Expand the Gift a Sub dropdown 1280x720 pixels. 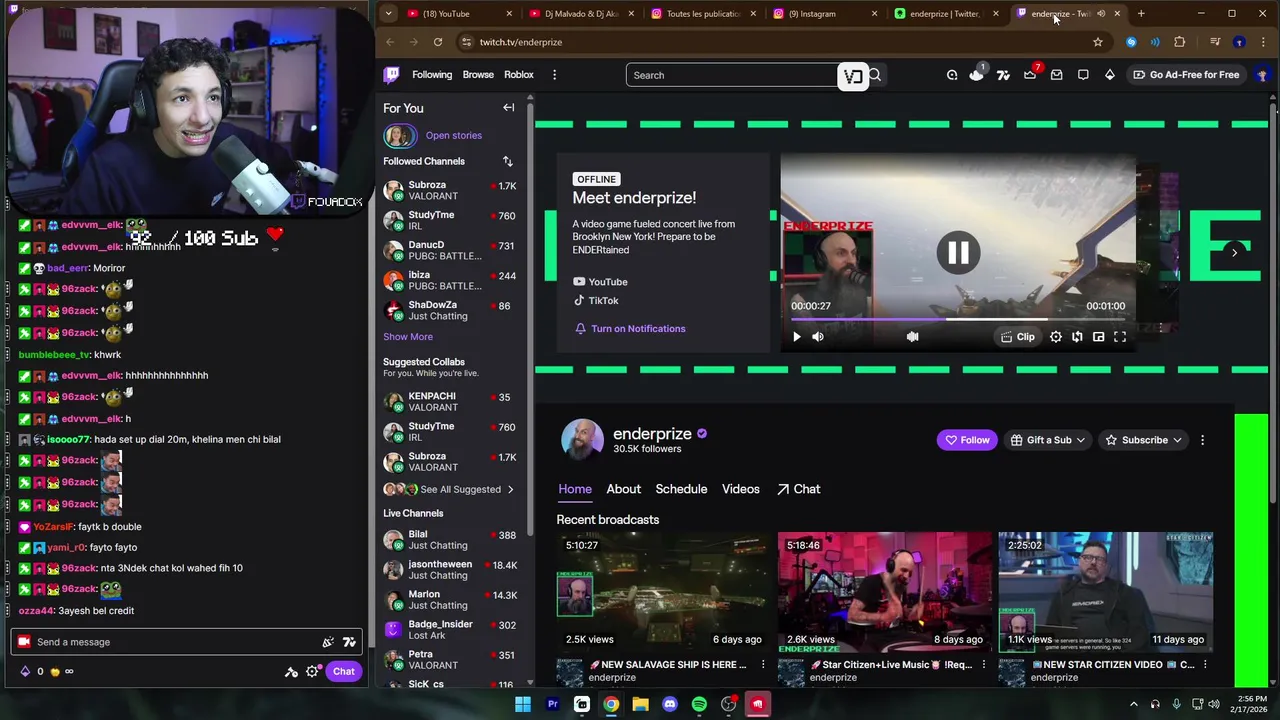click(1048, 440)
